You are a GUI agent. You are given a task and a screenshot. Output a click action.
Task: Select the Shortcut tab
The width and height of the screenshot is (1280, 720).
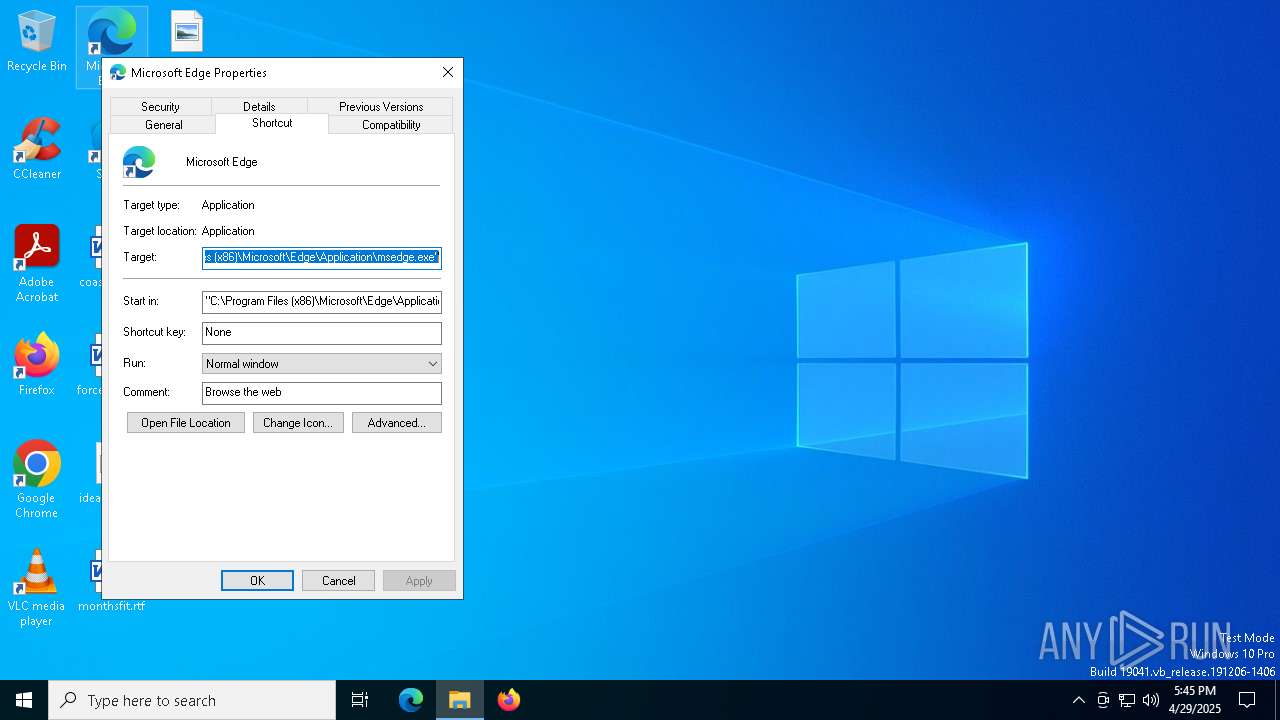click(272, 123)
